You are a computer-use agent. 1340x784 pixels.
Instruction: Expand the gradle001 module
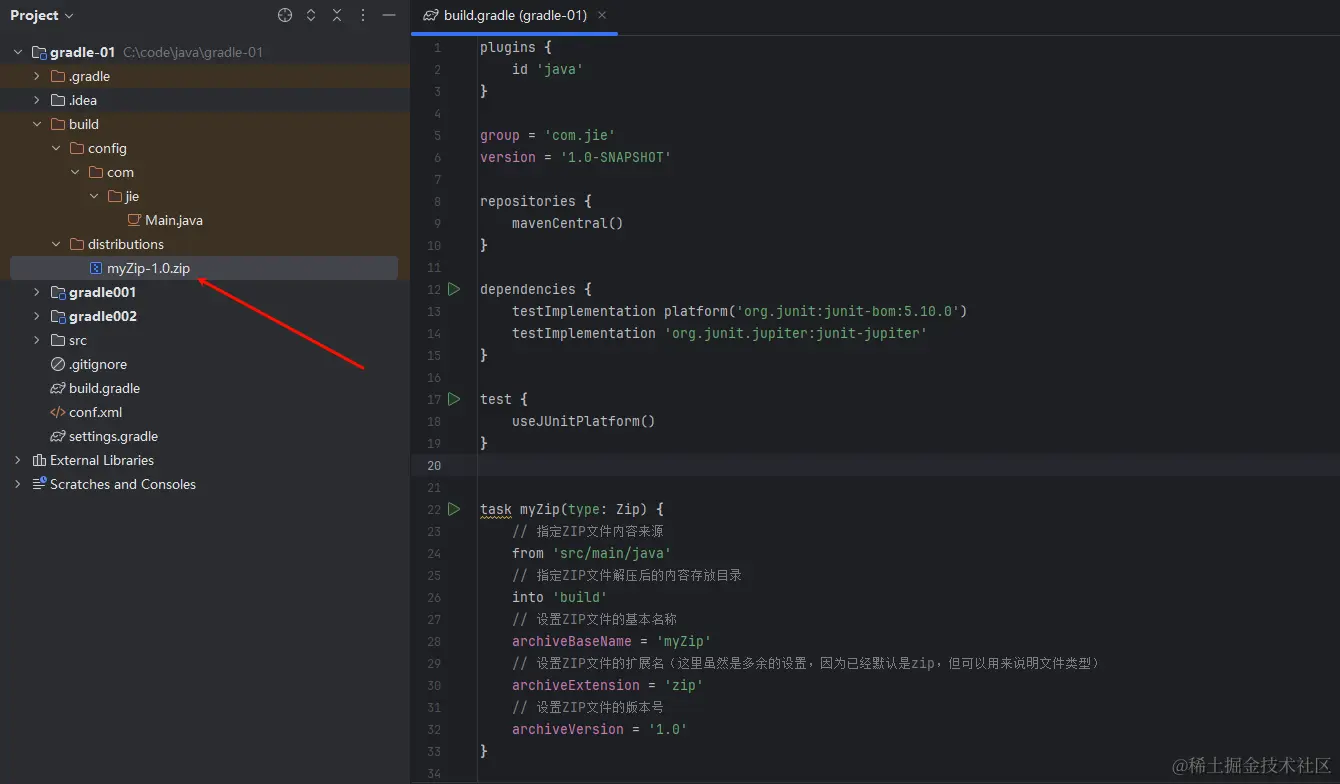(x=37, y=292)
